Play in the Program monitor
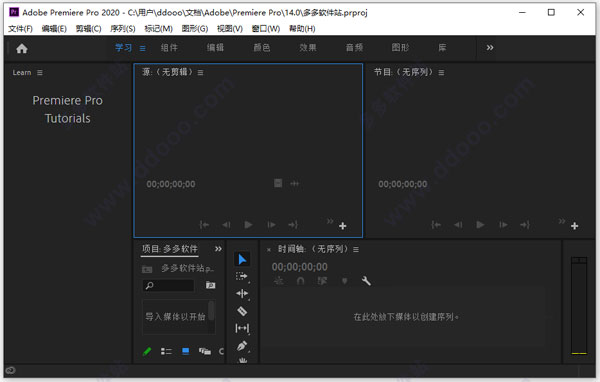This screenshot has width=600, height=382. click(x=480, y=225)
